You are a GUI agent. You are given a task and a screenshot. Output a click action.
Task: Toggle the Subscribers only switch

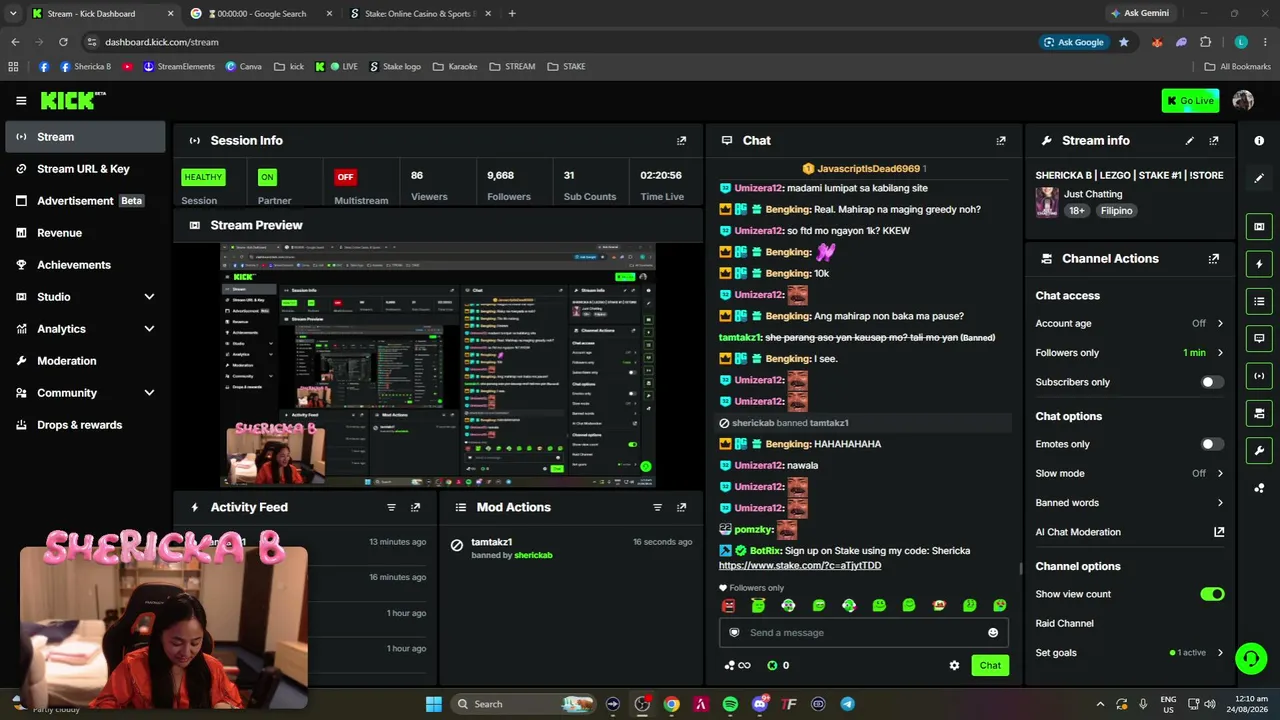click(x=1212, y=382)
